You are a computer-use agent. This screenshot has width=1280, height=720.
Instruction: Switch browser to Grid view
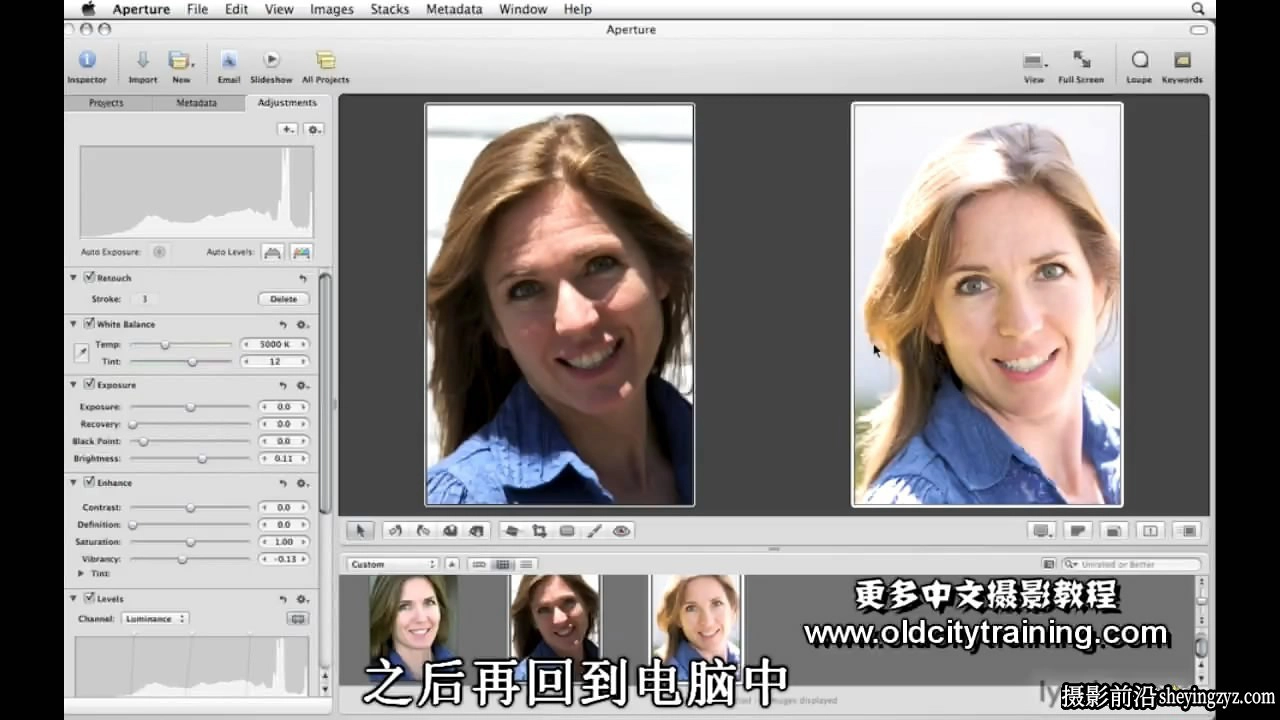tap(503, 564)
